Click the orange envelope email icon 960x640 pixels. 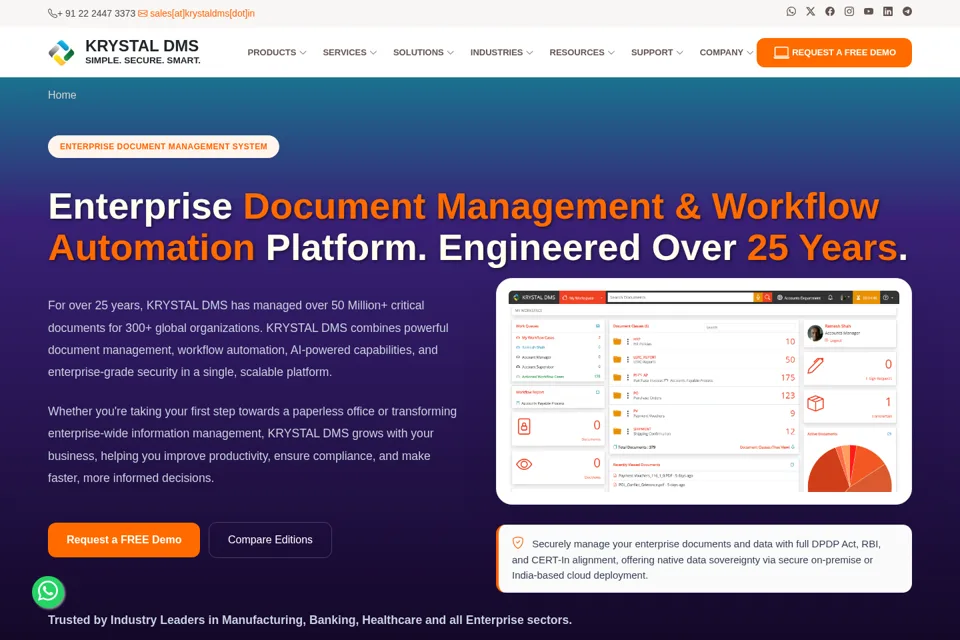click(143, 13)
